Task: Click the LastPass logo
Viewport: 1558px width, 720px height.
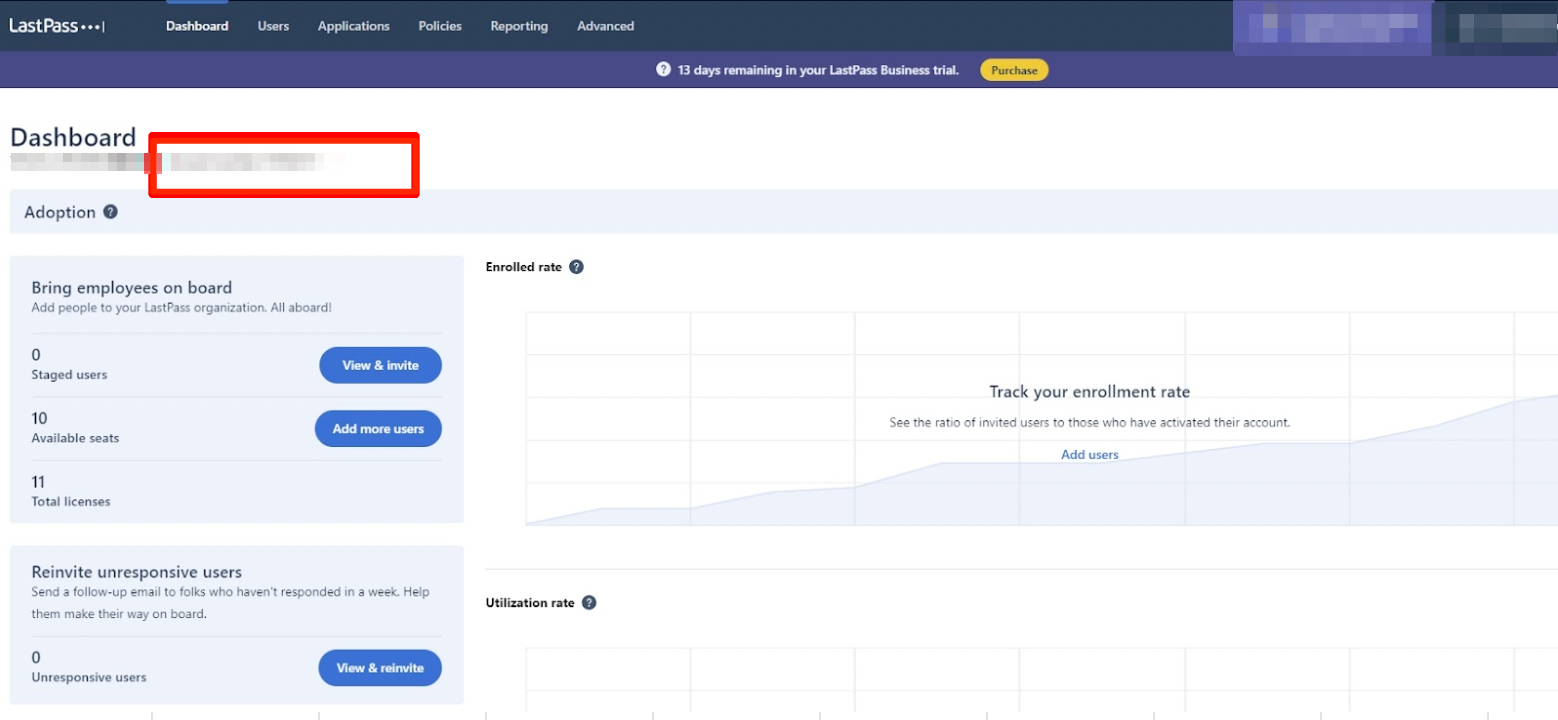Action: [x=57, y=26]
